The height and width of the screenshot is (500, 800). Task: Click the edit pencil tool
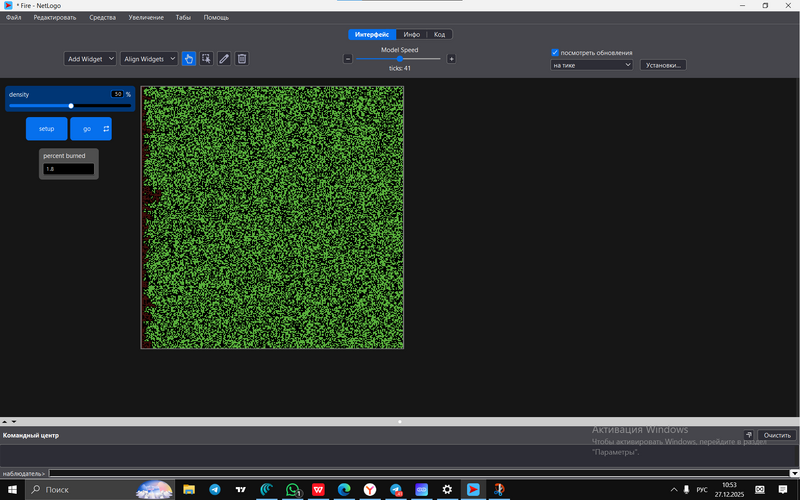224,59
